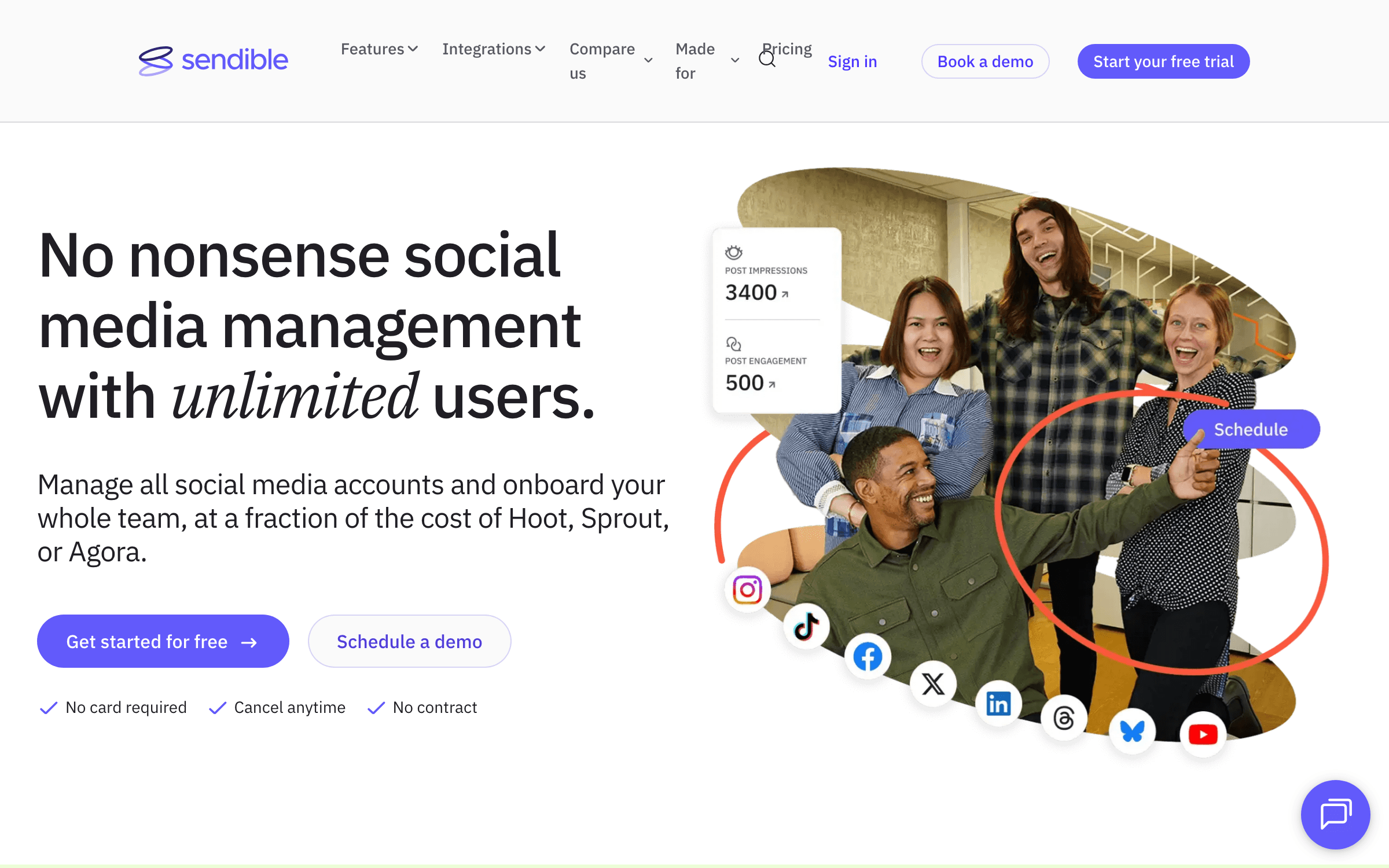The image size is (1389, 868).
Task: Click the 'Cancel anytime' text
Action: pos(289,708)
